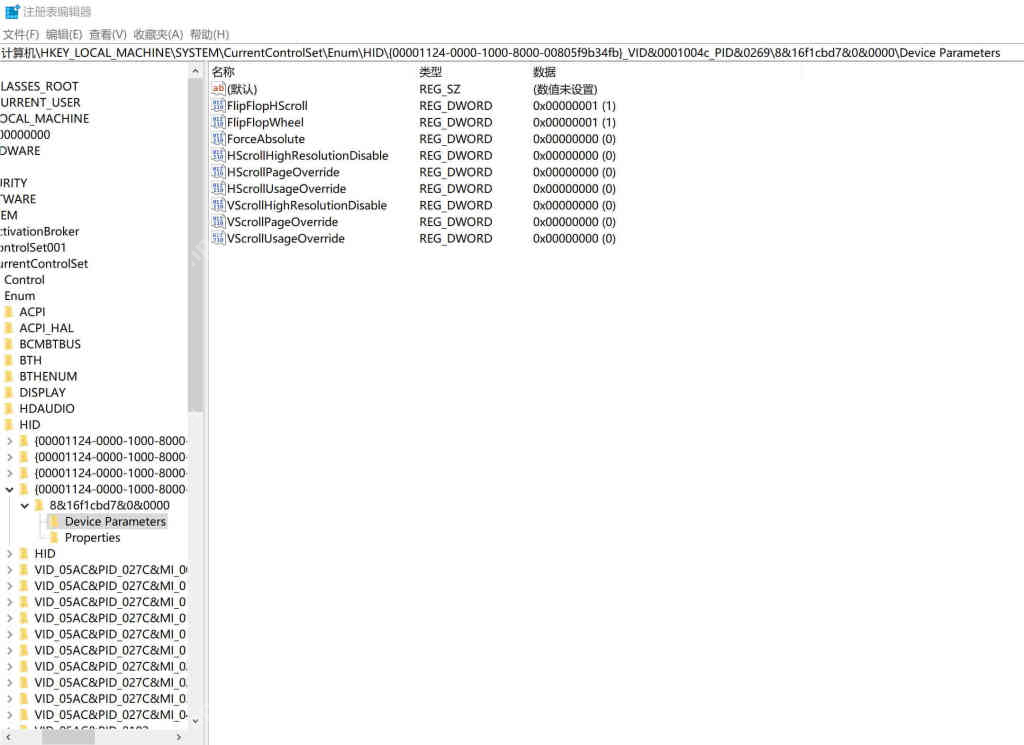Select the (默认) string value icon

(x=218, y=89)
